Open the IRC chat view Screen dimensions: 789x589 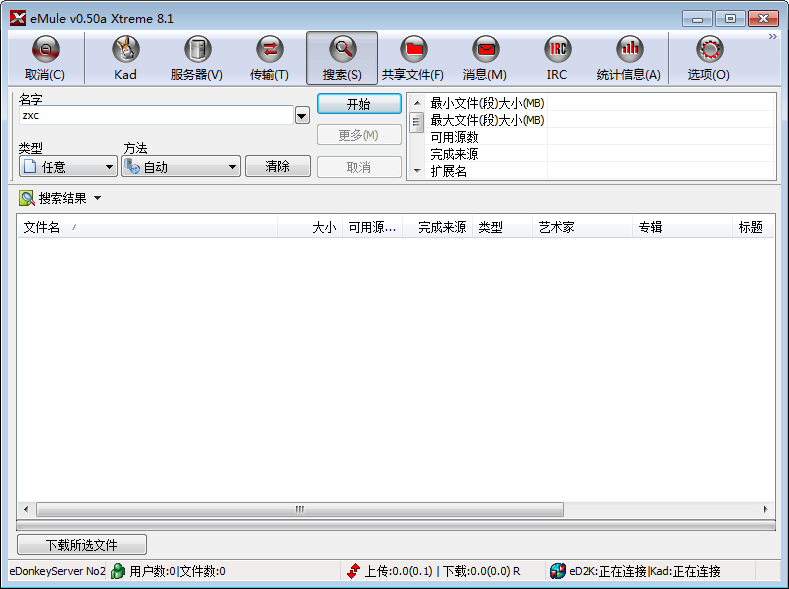tap(557, 58)
